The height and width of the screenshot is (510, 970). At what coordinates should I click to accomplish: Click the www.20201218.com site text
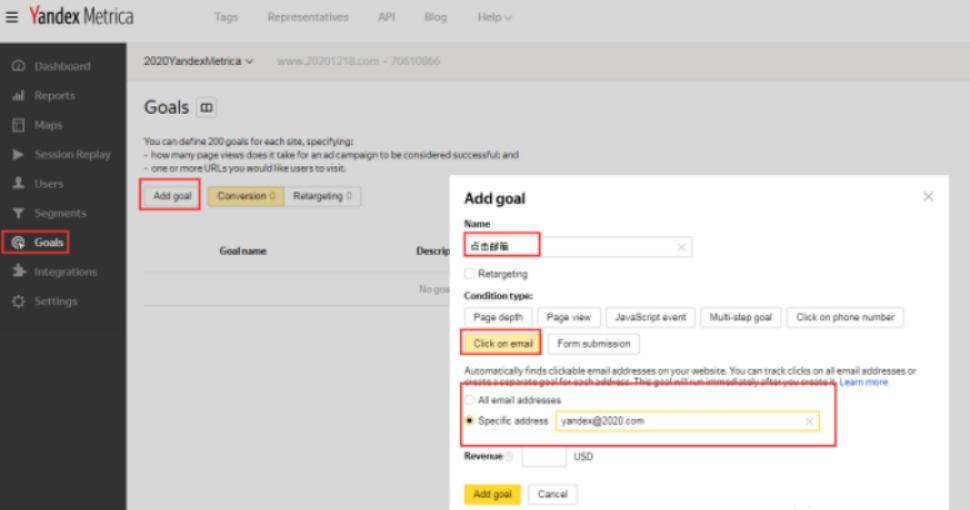[x=328, y=61]
